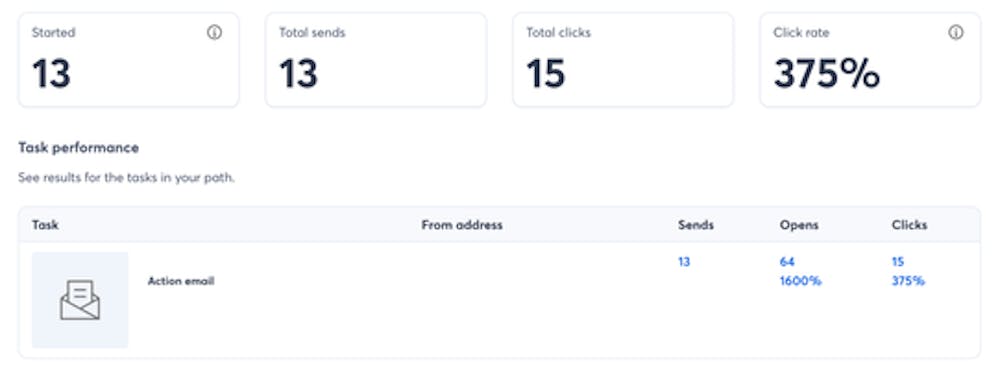Click the info icon on Click rate card
Viewport: 1000px width, 381px height.
tap(955, 33)
